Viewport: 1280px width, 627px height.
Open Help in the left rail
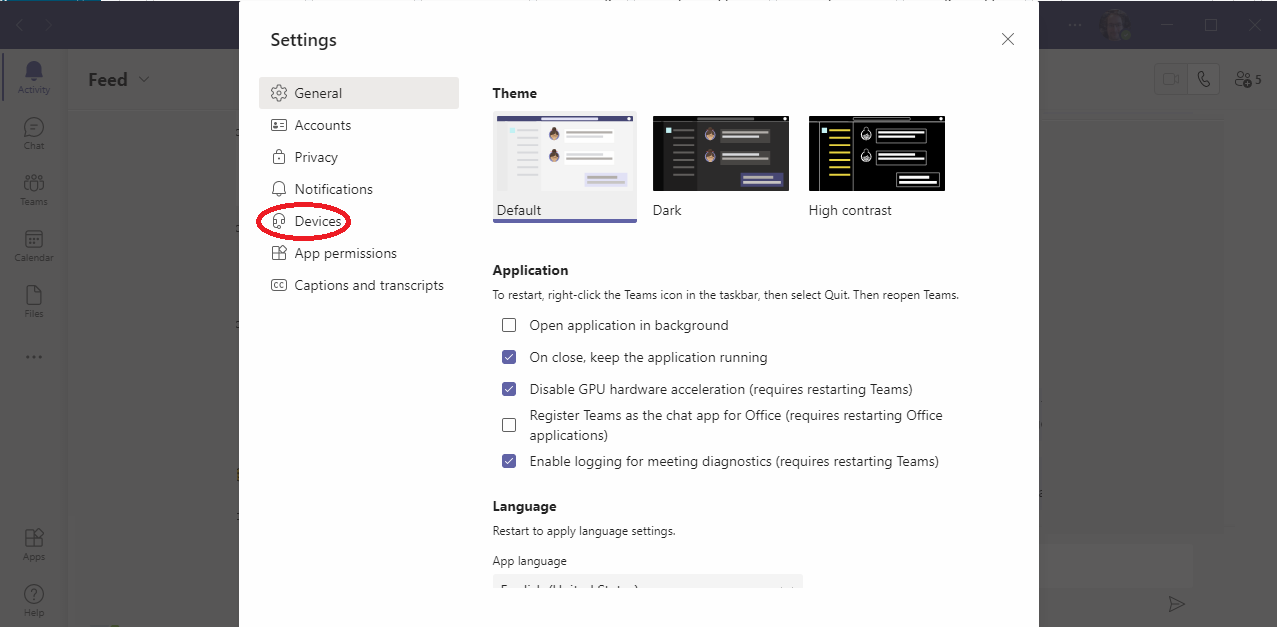coord(34,600)
